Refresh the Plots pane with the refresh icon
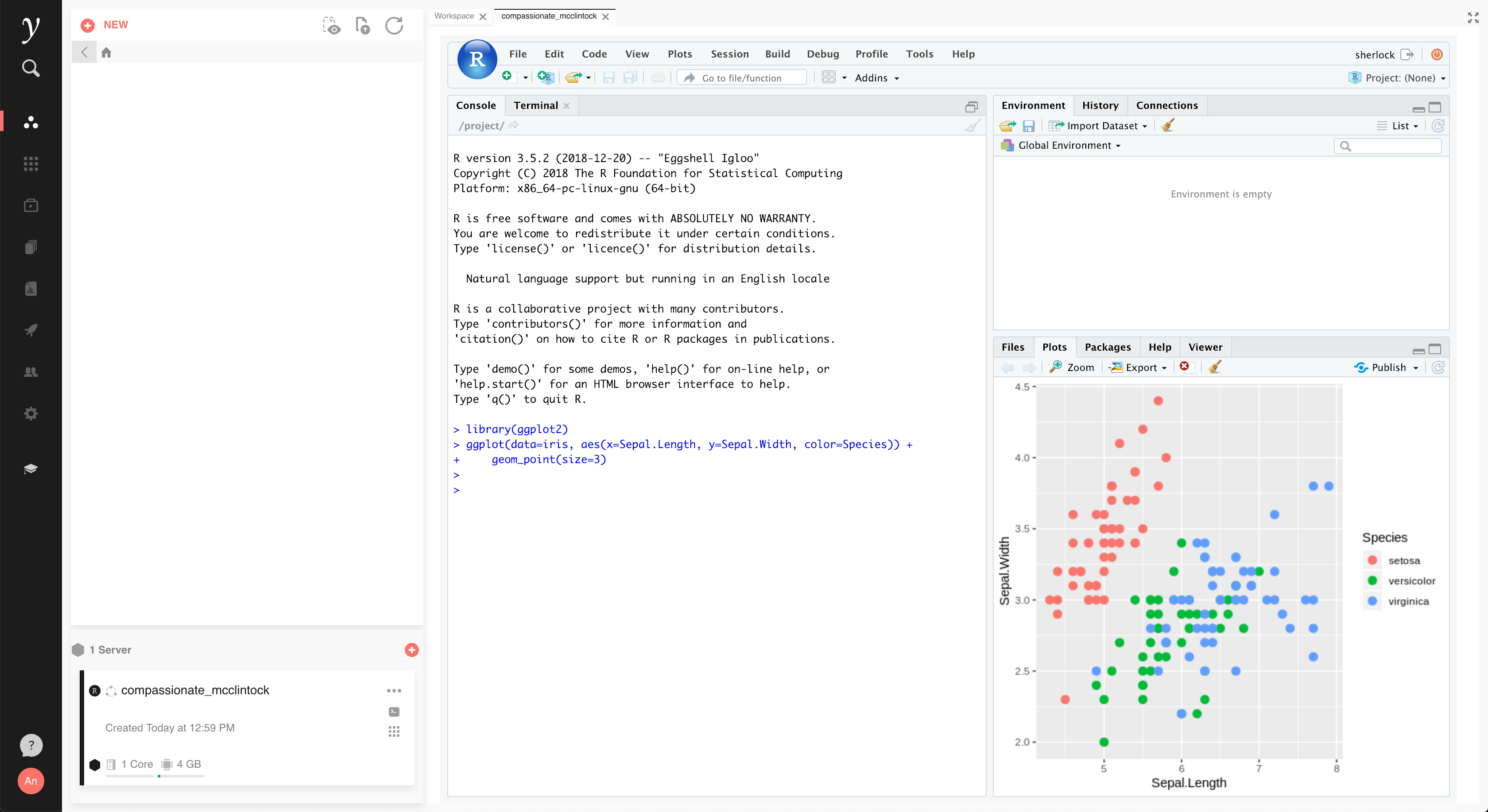The height and width of the screenshot is (812, 1488). [1438, 367]
